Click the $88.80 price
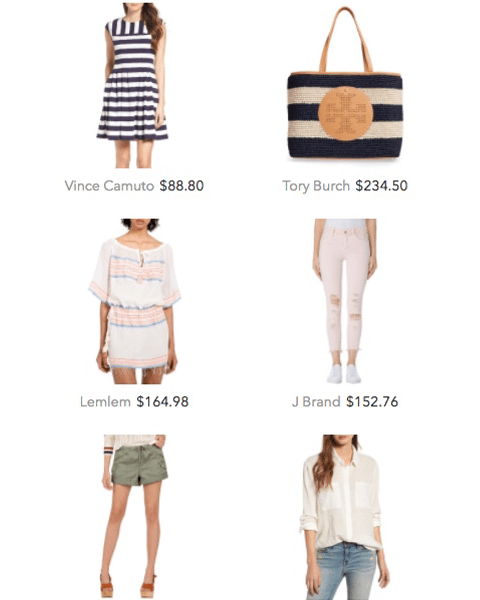The image size is (480, 600). [x=182, y=186]
